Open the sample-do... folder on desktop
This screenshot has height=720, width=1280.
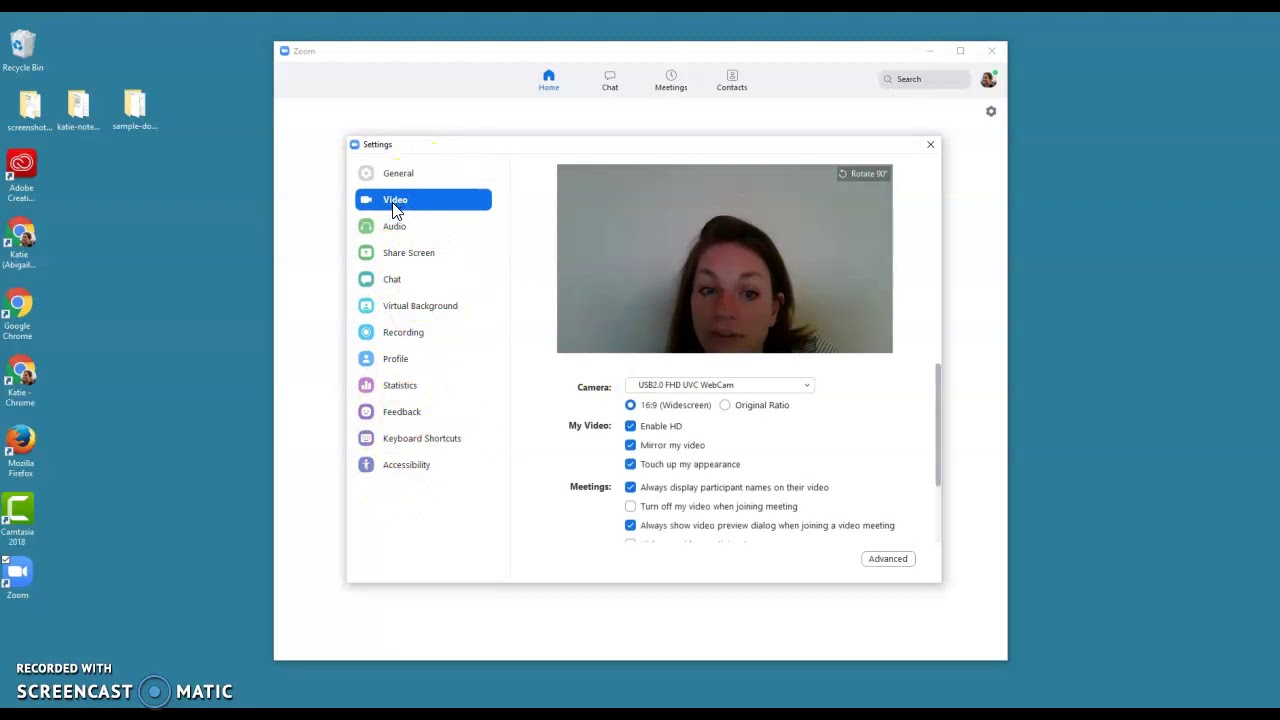pyautogui.click(x=134, y=111)
